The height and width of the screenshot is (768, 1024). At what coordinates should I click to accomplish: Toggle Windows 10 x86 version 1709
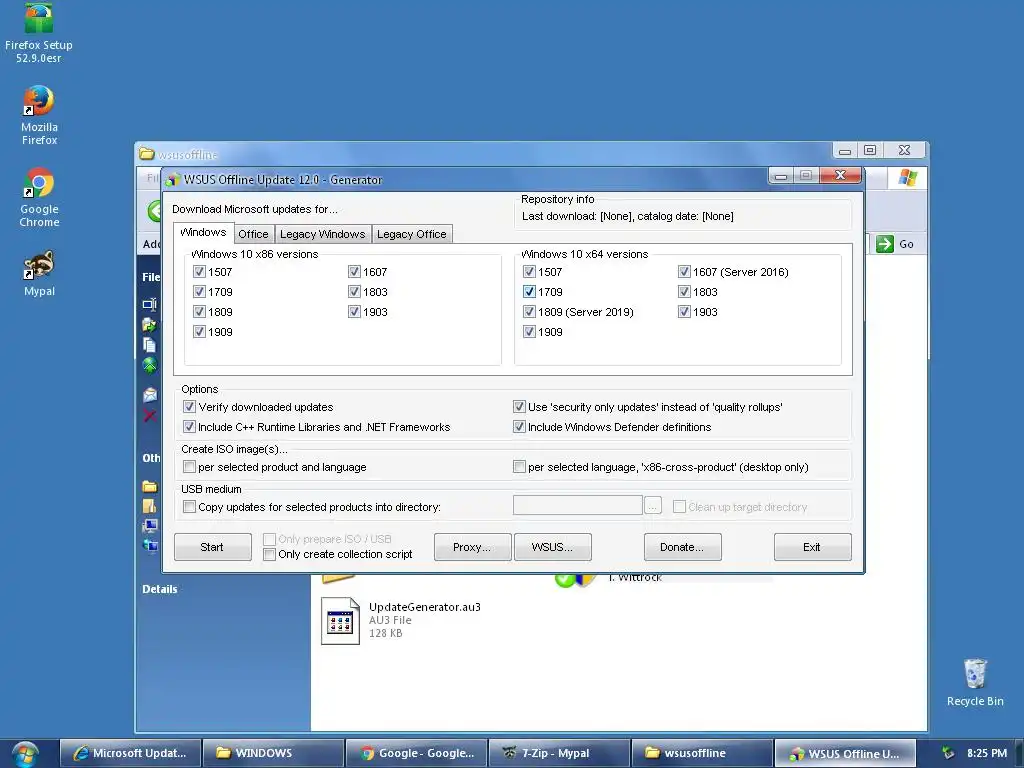tap(199, 292)
